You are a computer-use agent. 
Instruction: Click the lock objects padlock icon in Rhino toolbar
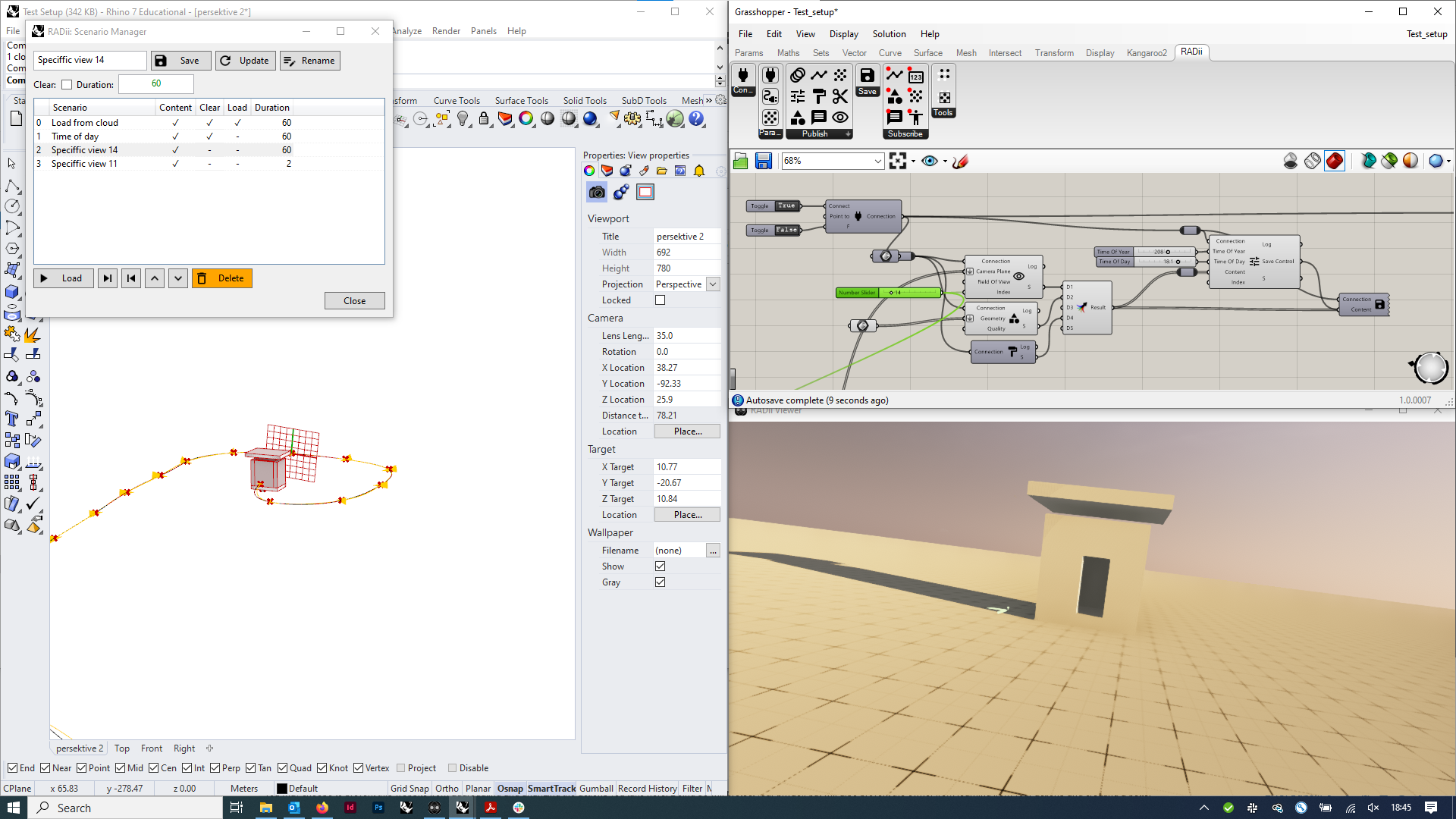tap(484, 119)
